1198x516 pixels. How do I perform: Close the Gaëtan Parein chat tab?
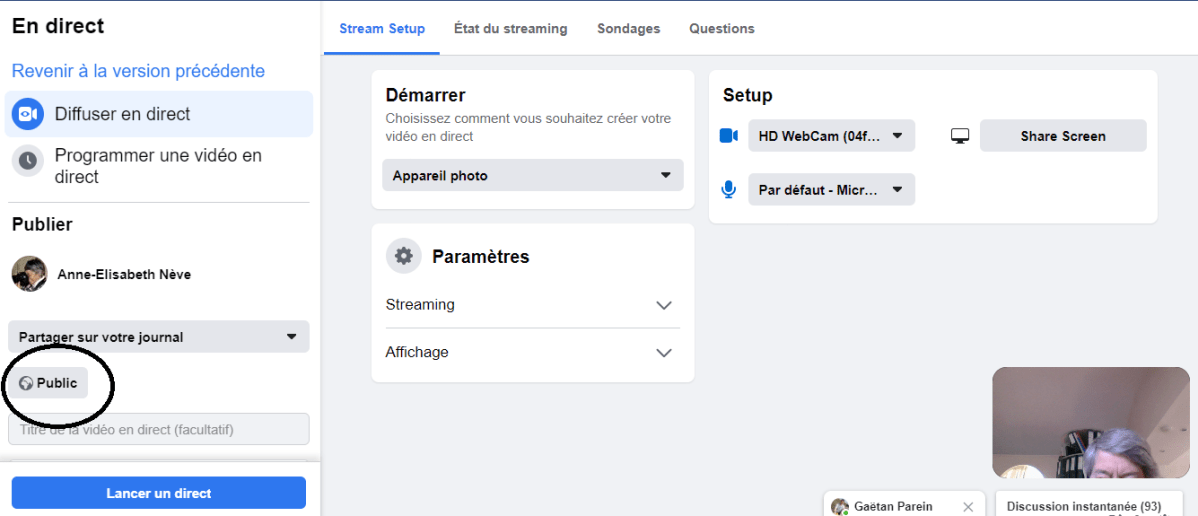pos(967,507)
